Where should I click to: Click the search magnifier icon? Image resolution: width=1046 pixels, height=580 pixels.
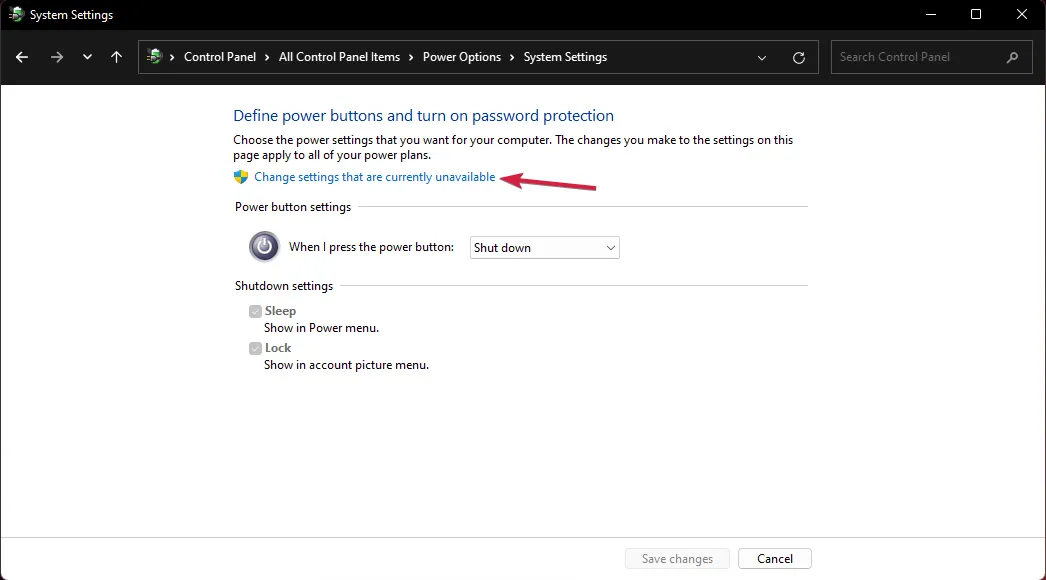coord(1013,57)
